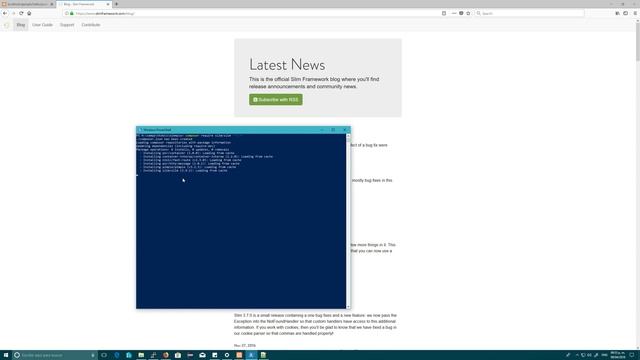Open the User Guide navigation item
This screenshot has height=360, width=640.
(x=42, y=25)
